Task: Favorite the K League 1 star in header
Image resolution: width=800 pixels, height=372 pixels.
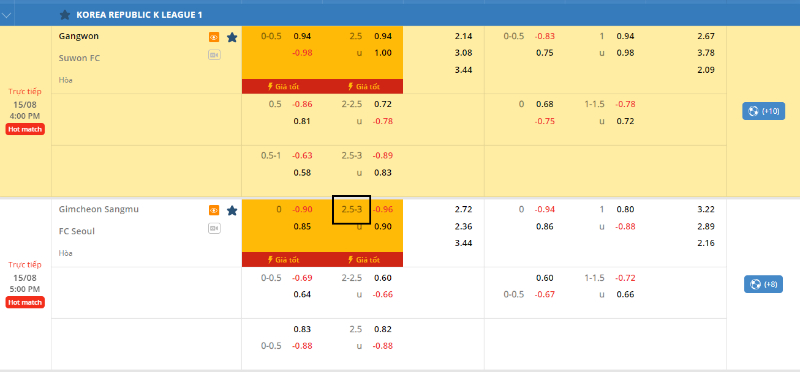Action: [x=65, y=15]
